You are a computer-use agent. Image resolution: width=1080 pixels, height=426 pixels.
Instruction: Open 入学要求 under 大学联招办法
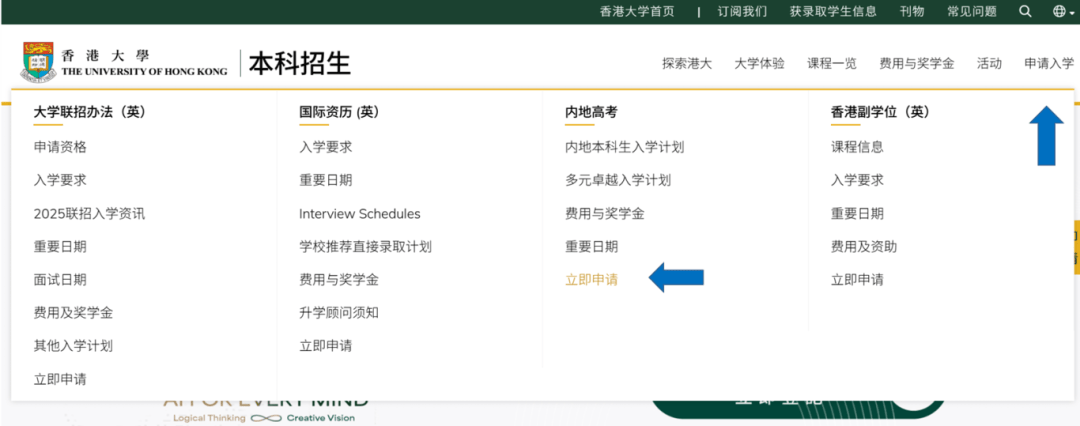point(60,180)
